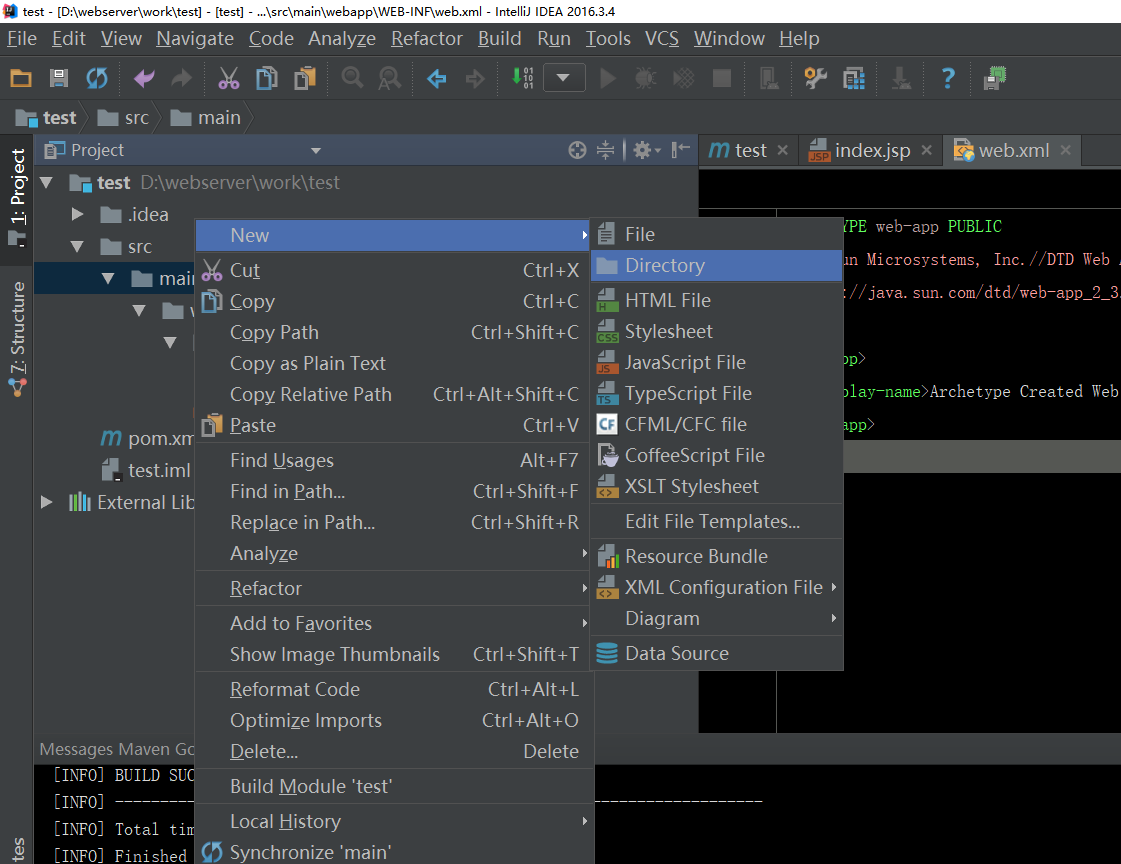Open the Help question mark icon
The image size is (1121, 864).
[948, 78]
